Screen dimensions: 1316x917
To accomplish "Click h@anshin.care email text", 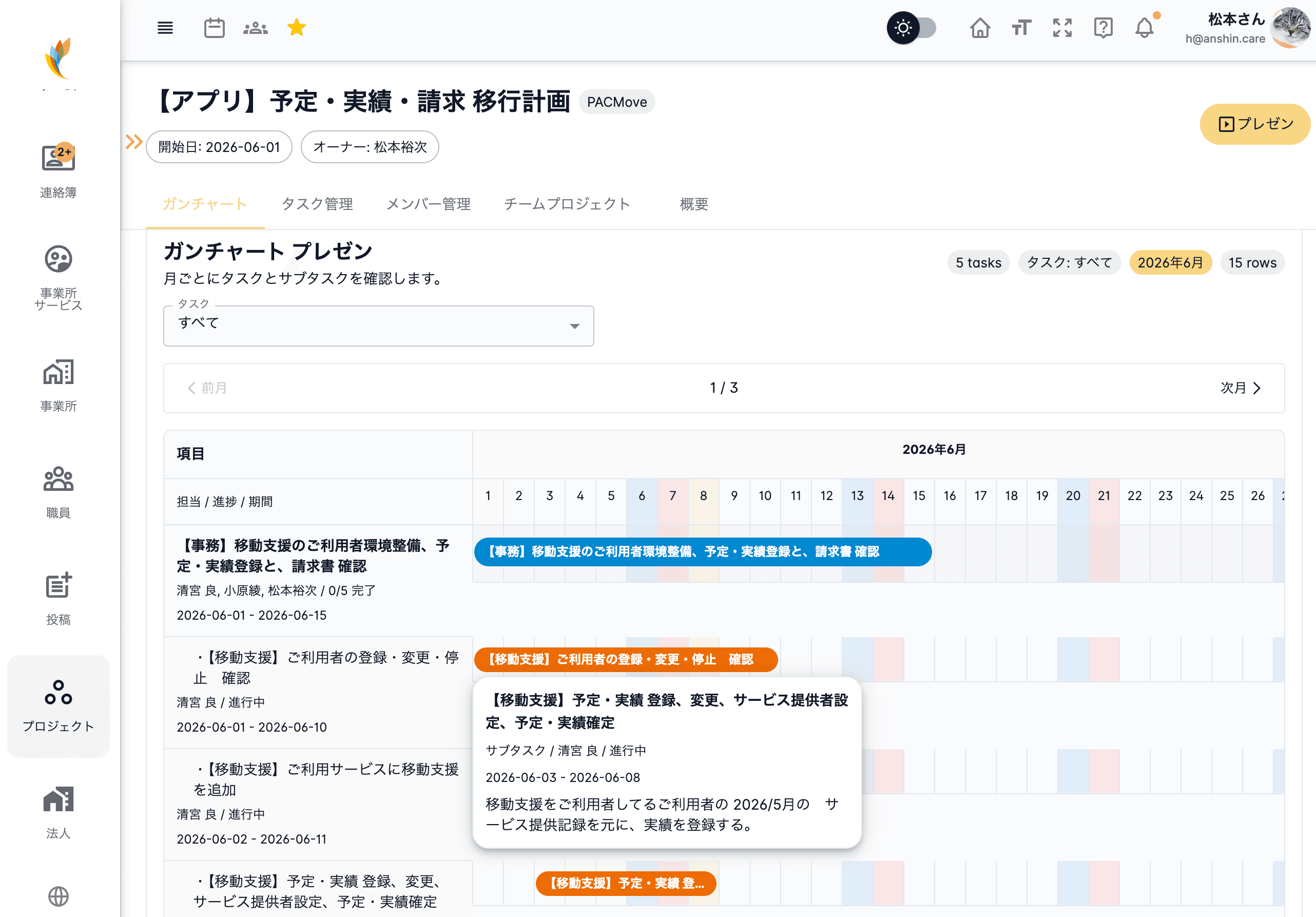I will [1225, 39].
